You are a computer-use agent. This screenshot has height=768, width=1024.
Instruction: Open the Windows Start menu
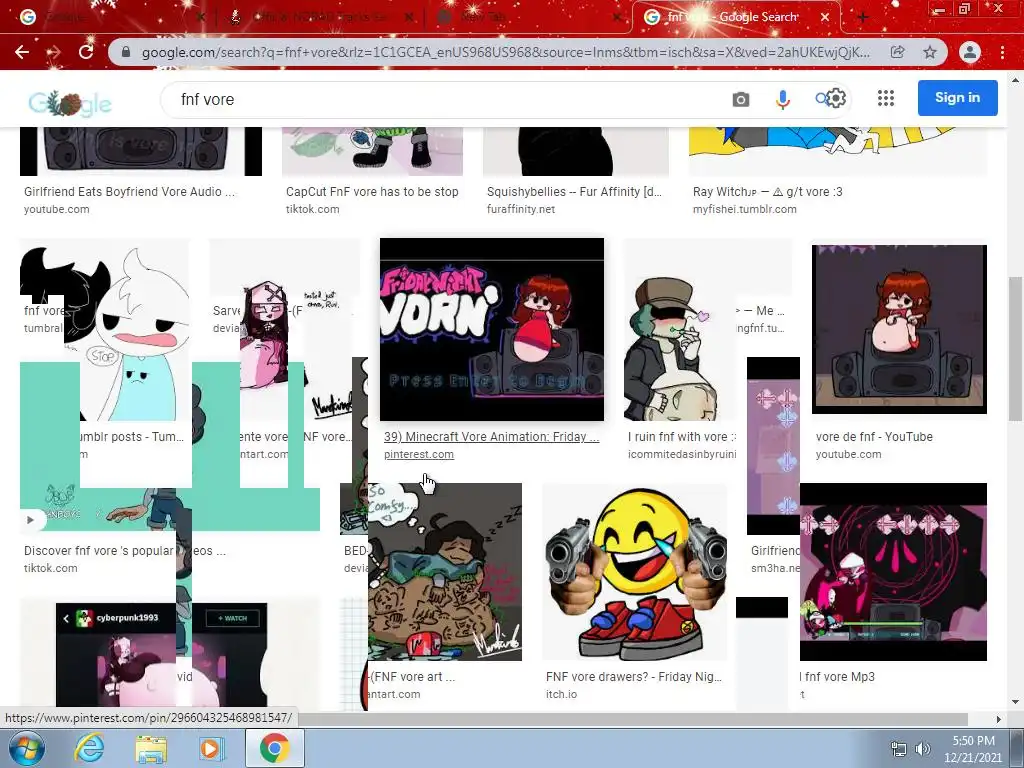click(x=27, y=748)
